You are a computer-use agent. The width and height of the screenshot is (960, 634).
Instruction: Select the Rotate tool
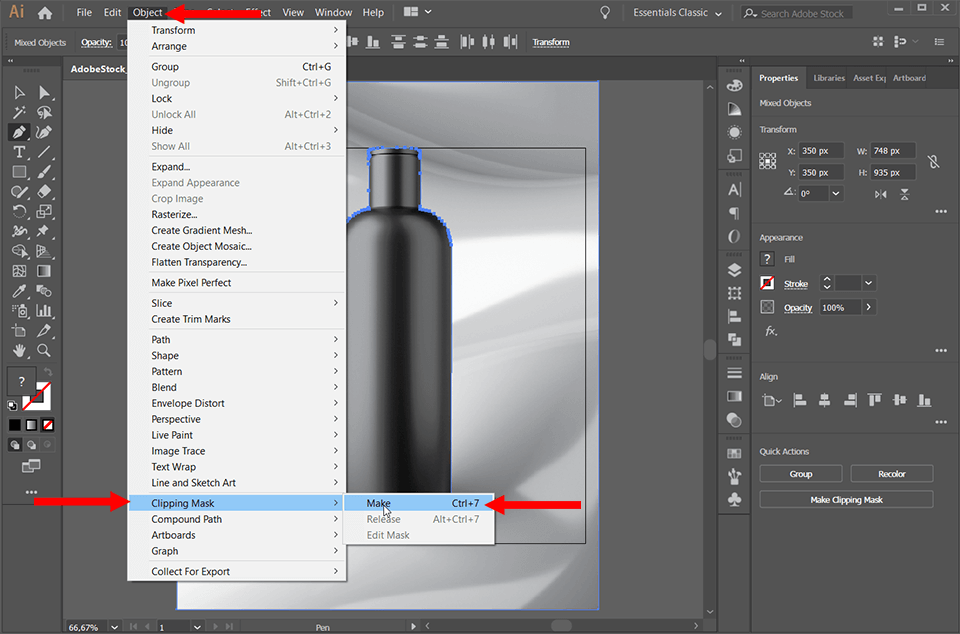tap(19, 212)
